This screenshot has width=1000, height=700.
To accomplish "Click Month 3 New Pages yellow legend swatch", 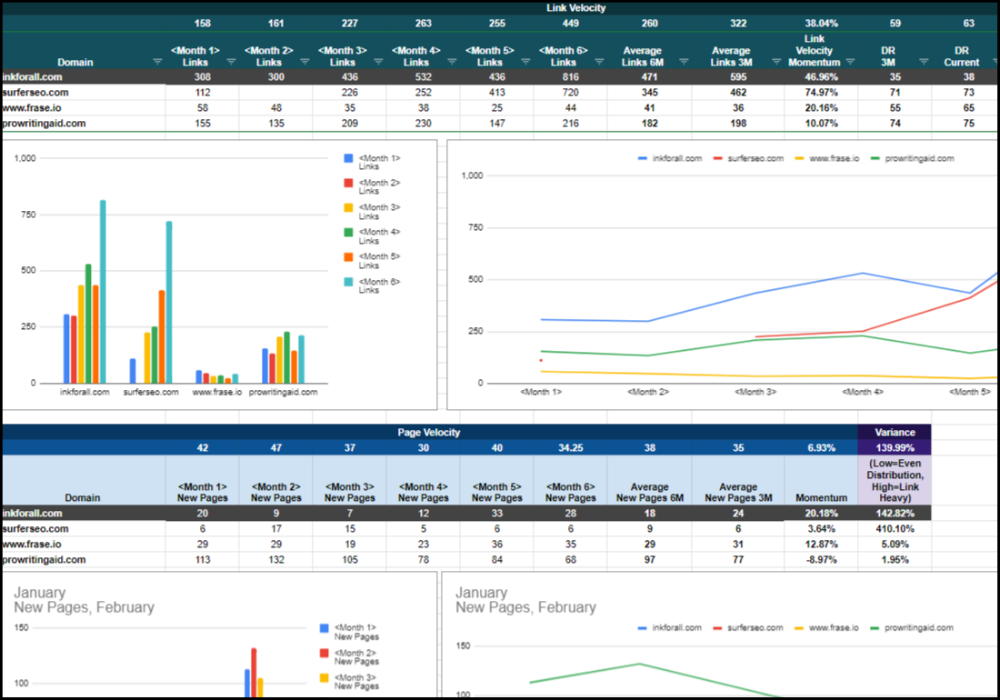I will [x=324, y=678].
